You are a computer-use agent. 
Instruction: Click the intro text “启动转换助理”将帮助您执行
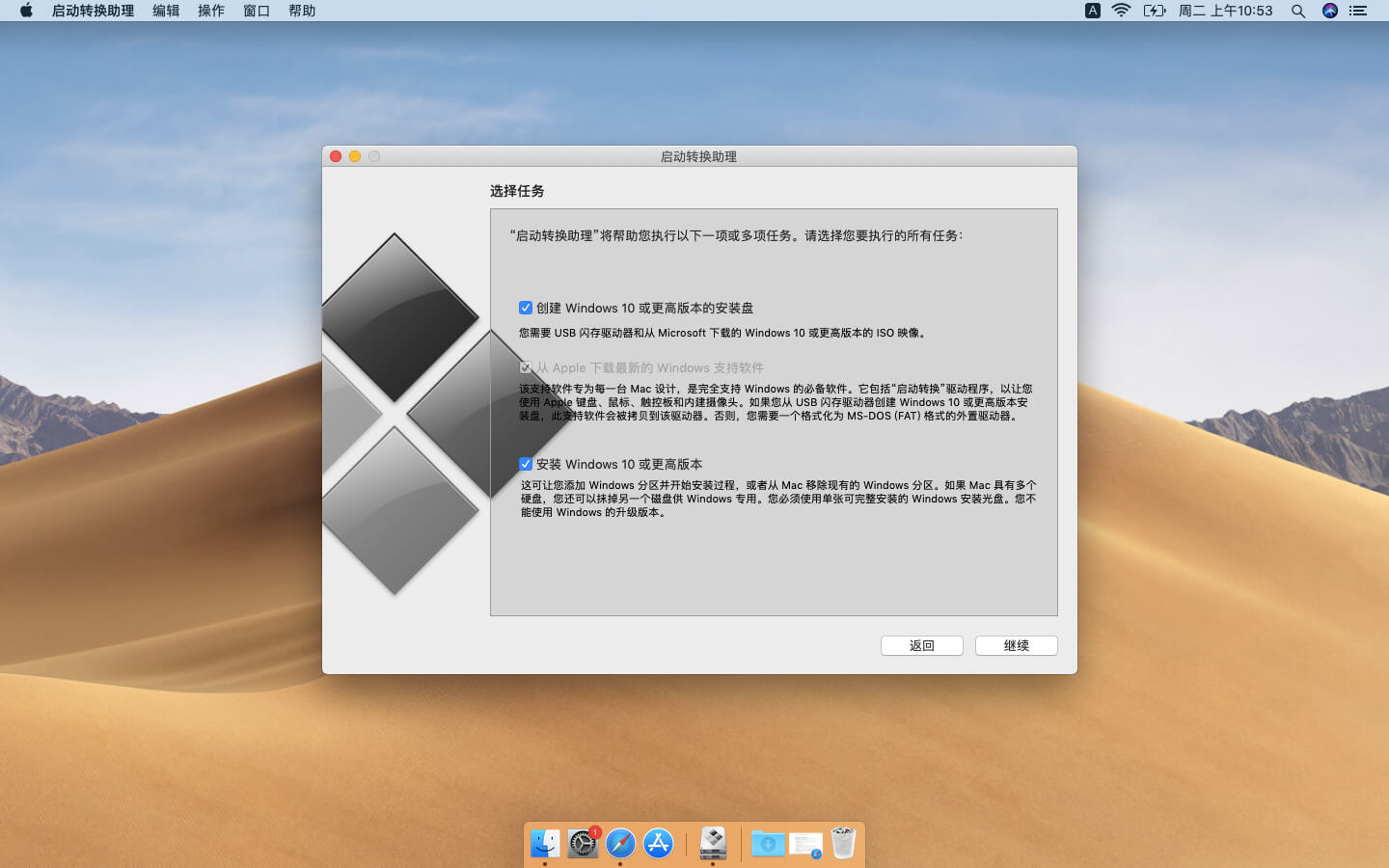(736, 235)
